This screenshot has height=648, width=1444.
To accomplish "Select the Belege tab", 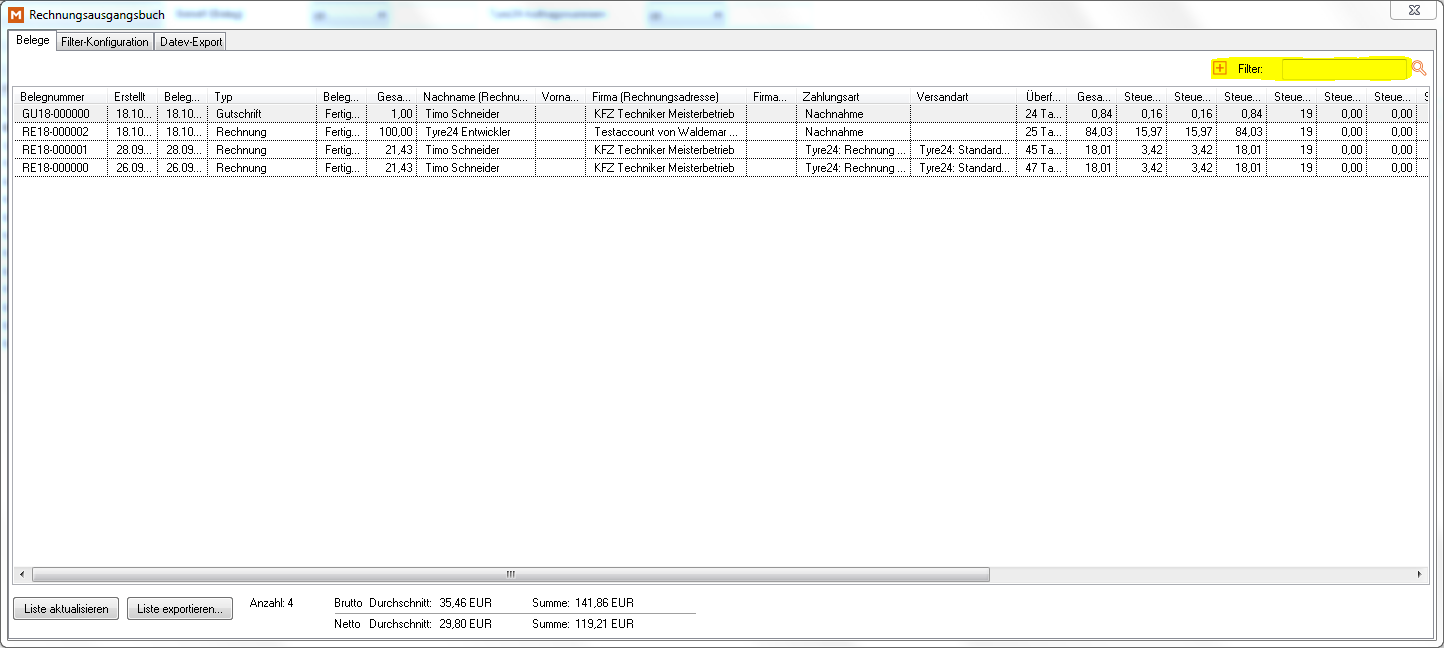I will tap(32, 41).
